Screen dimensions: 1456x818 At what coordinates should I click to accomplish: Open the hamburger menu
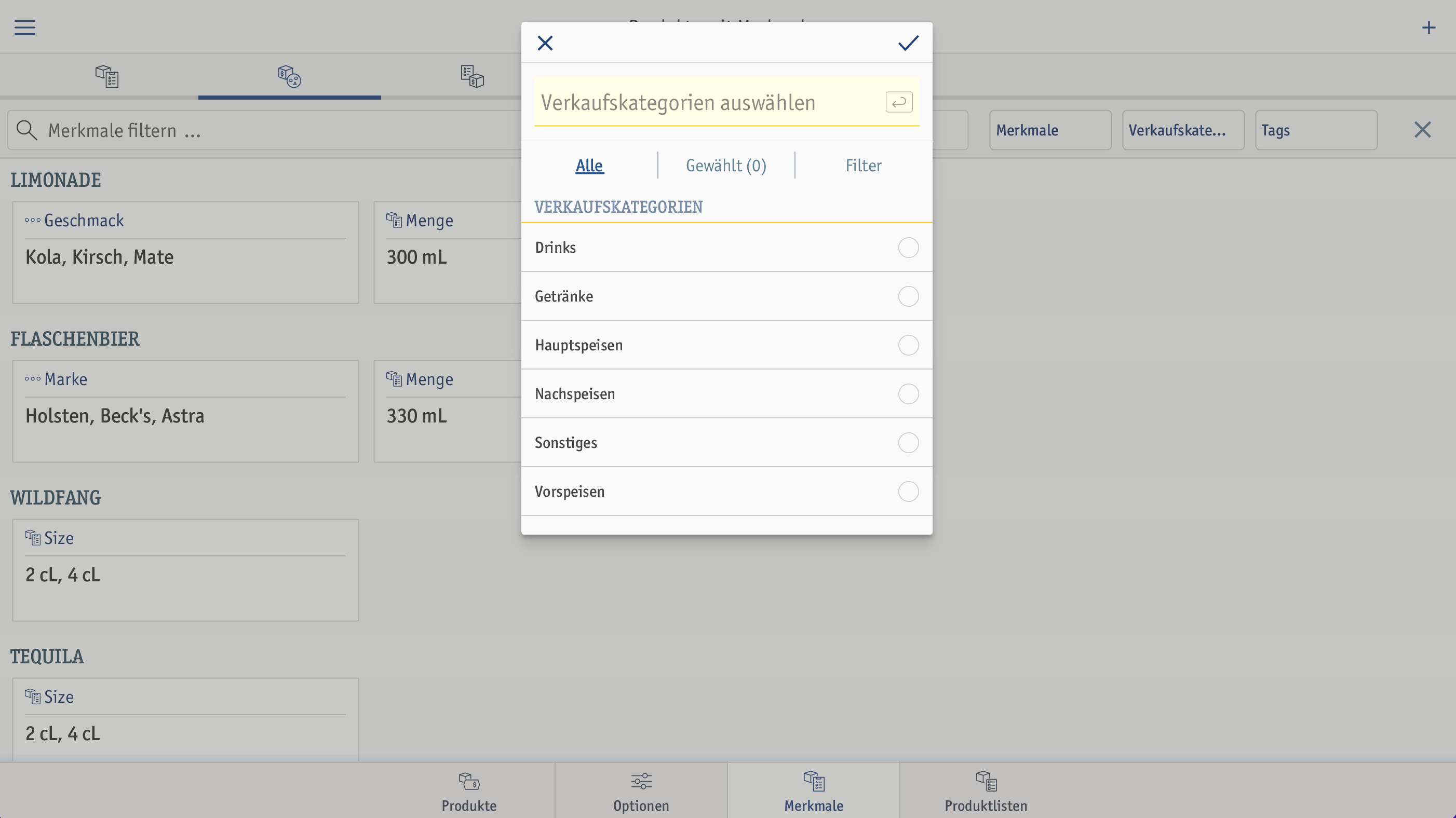click(x=25, y=27)
